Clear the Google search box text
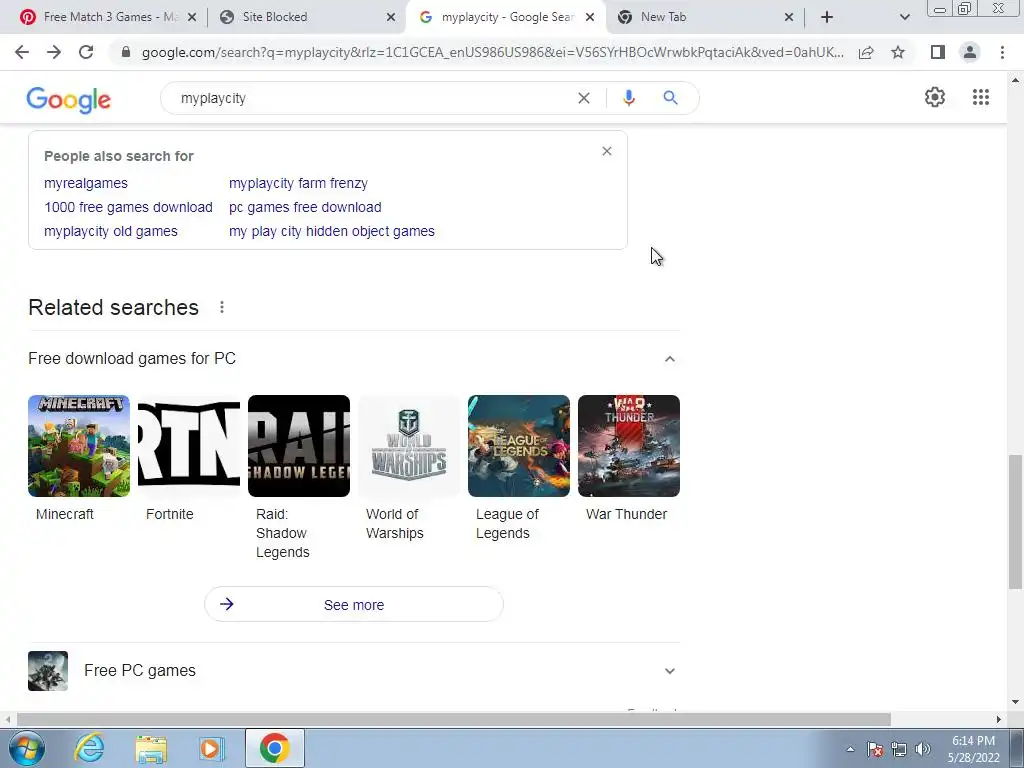 point(584,98)
